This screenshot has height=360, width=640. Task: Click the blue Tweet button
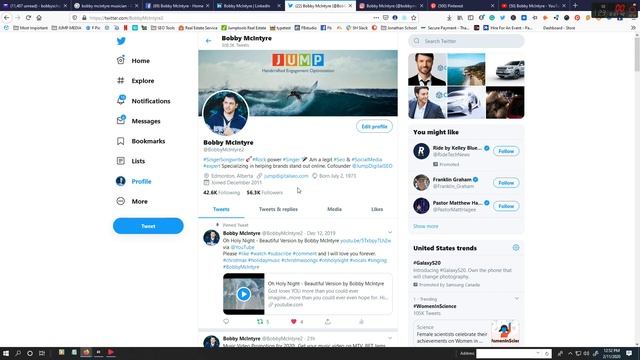(148, 226)
